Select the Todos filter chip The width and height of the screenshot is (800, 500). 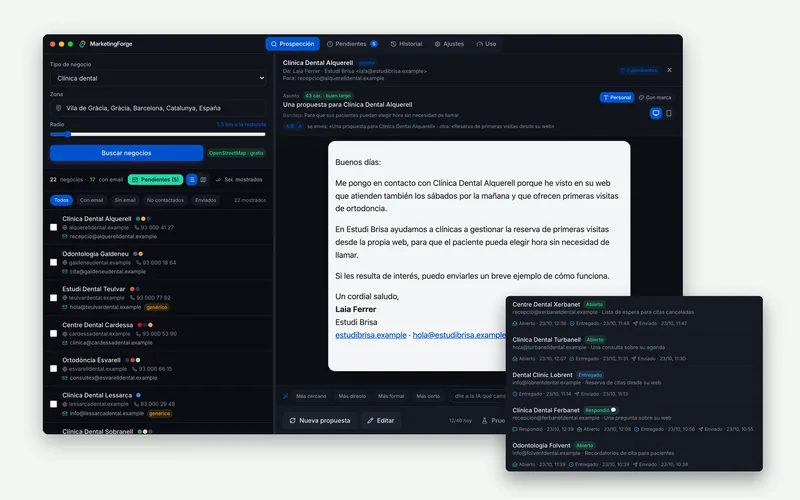61,200
